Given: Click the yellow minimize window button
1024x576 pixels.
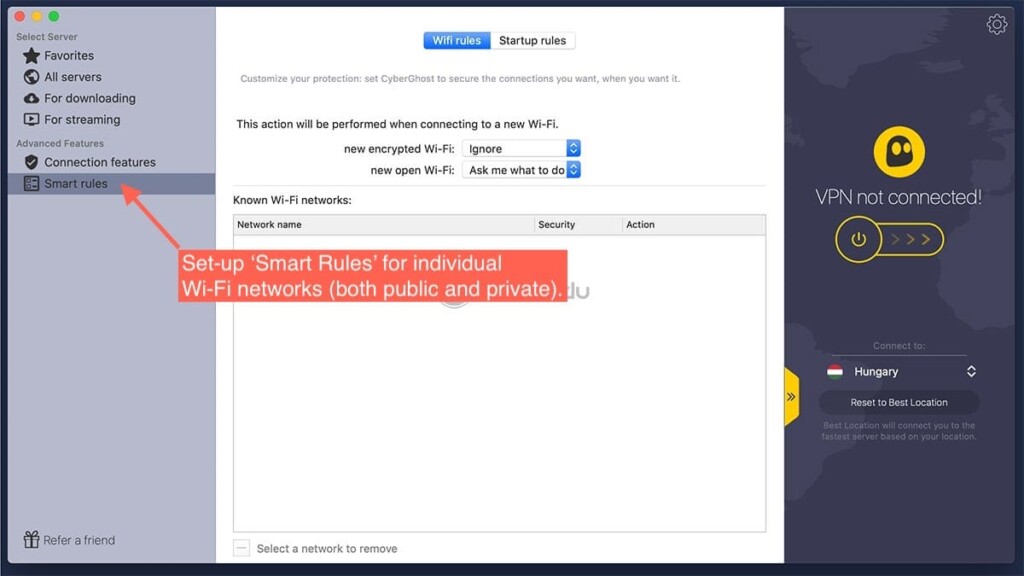Looking at the screenshot, I should coord(37,16).
